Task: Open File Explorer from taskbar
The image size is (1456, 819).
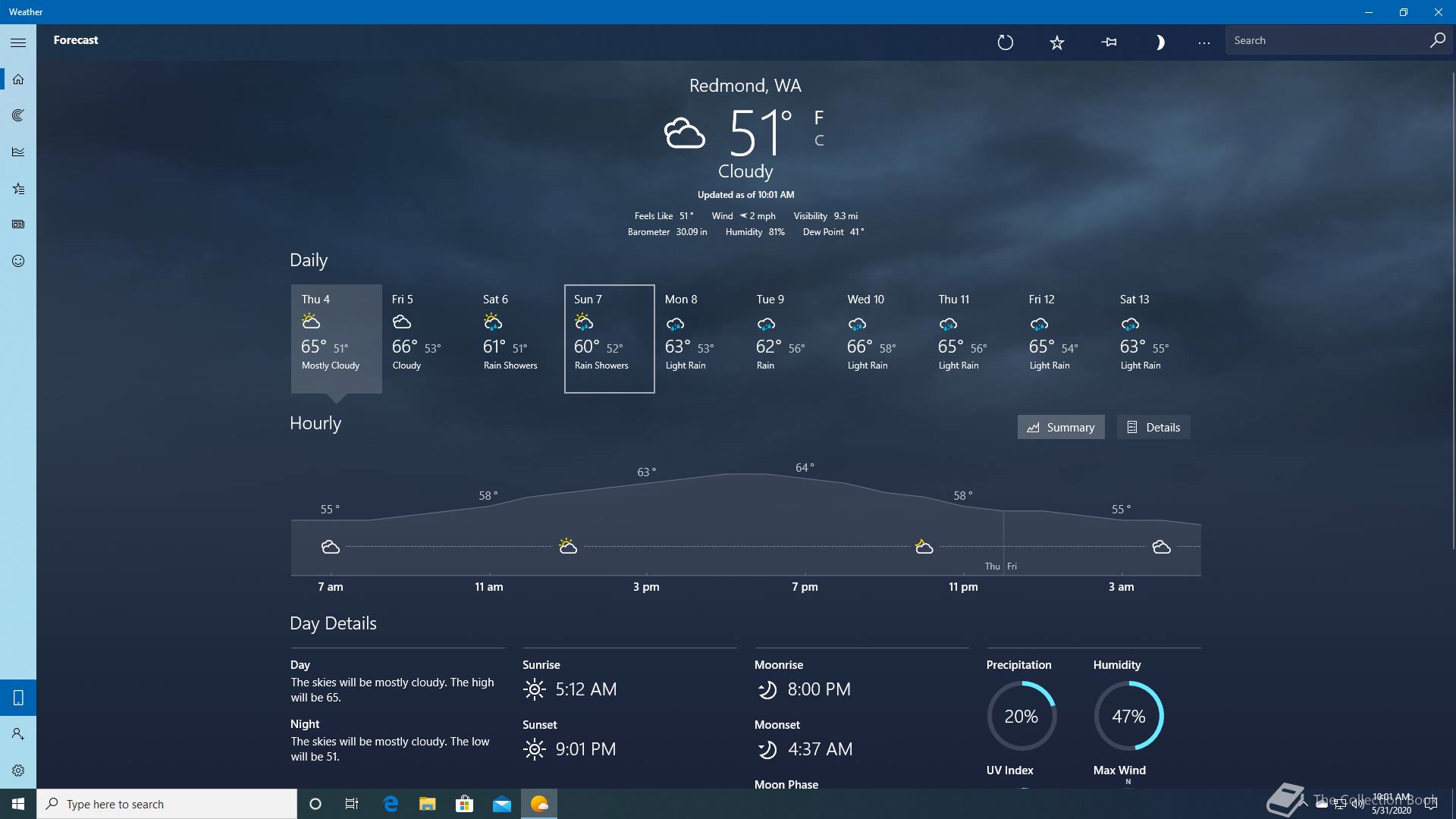Action: (x=427, y=804)
